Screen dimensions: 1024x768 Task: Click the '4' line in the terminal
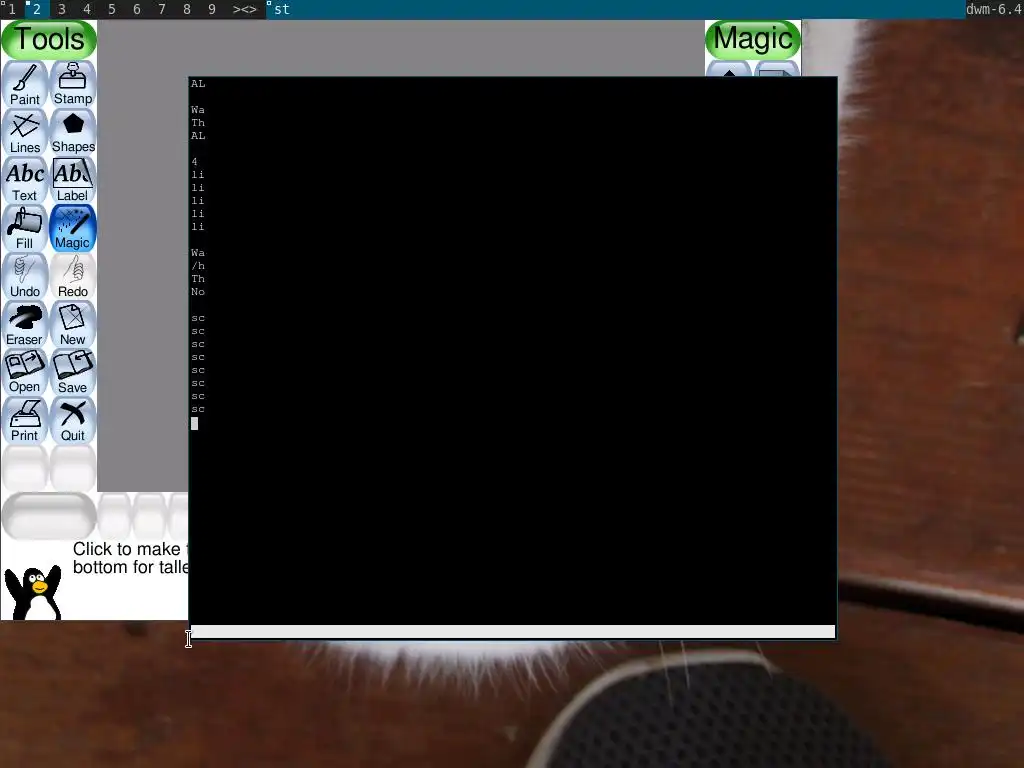194,161
